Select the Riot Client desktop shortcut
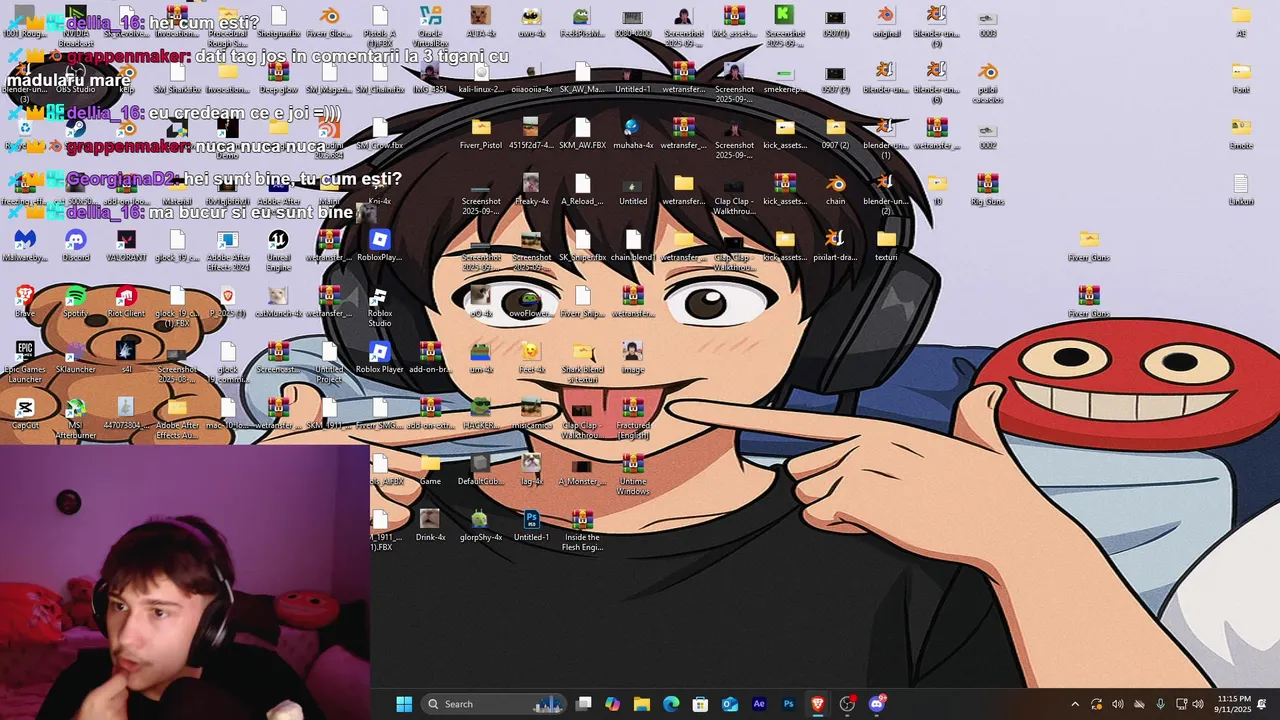 [126, 302]
